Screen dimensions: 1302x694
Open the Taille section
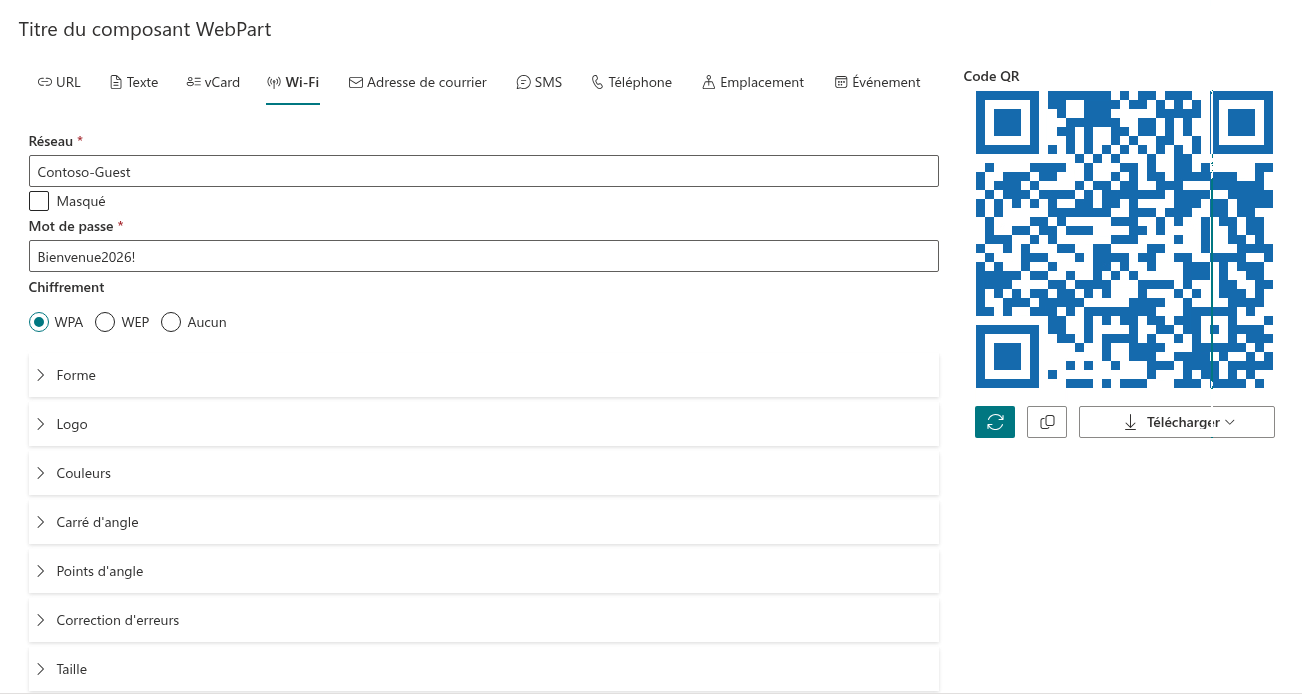pyautogui.click(x=484, y=669)
